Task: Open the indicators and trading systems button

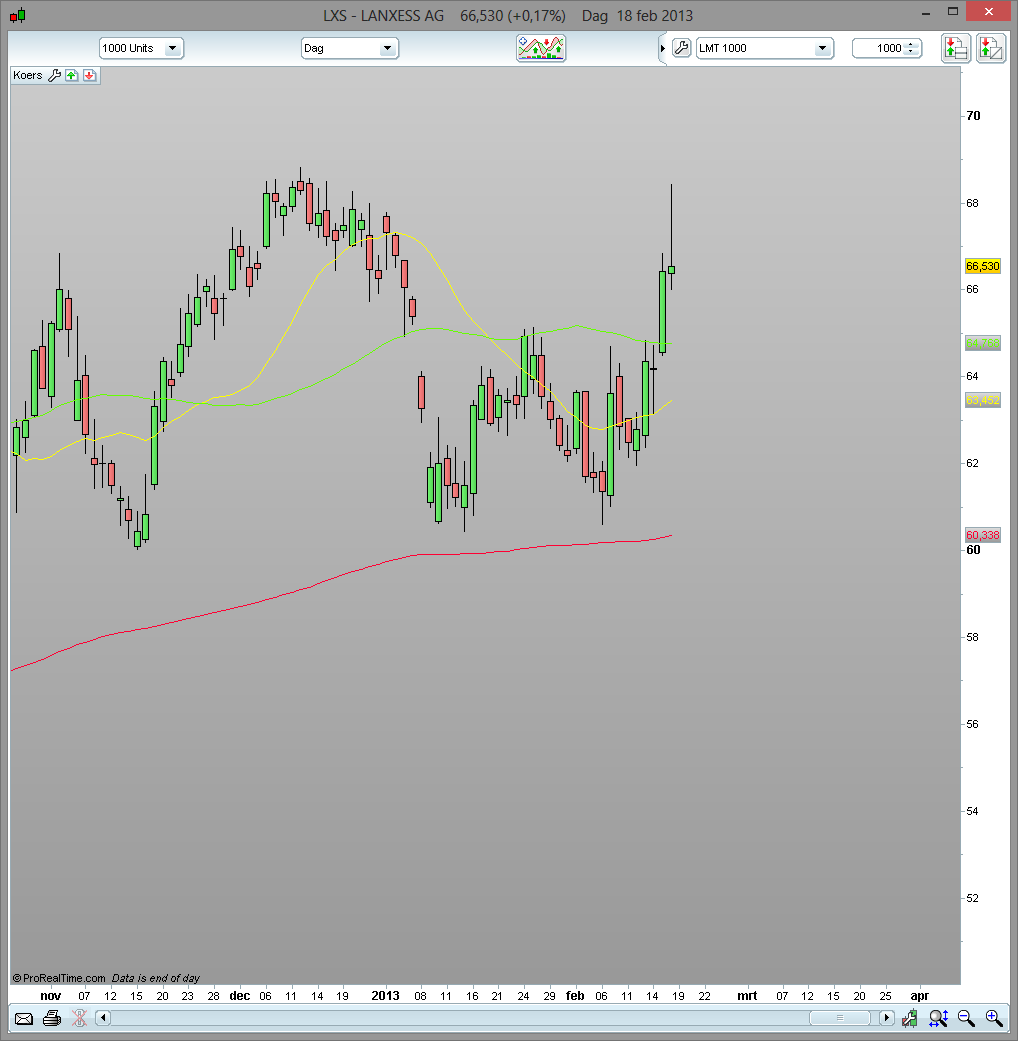Action: click(541, 48)
